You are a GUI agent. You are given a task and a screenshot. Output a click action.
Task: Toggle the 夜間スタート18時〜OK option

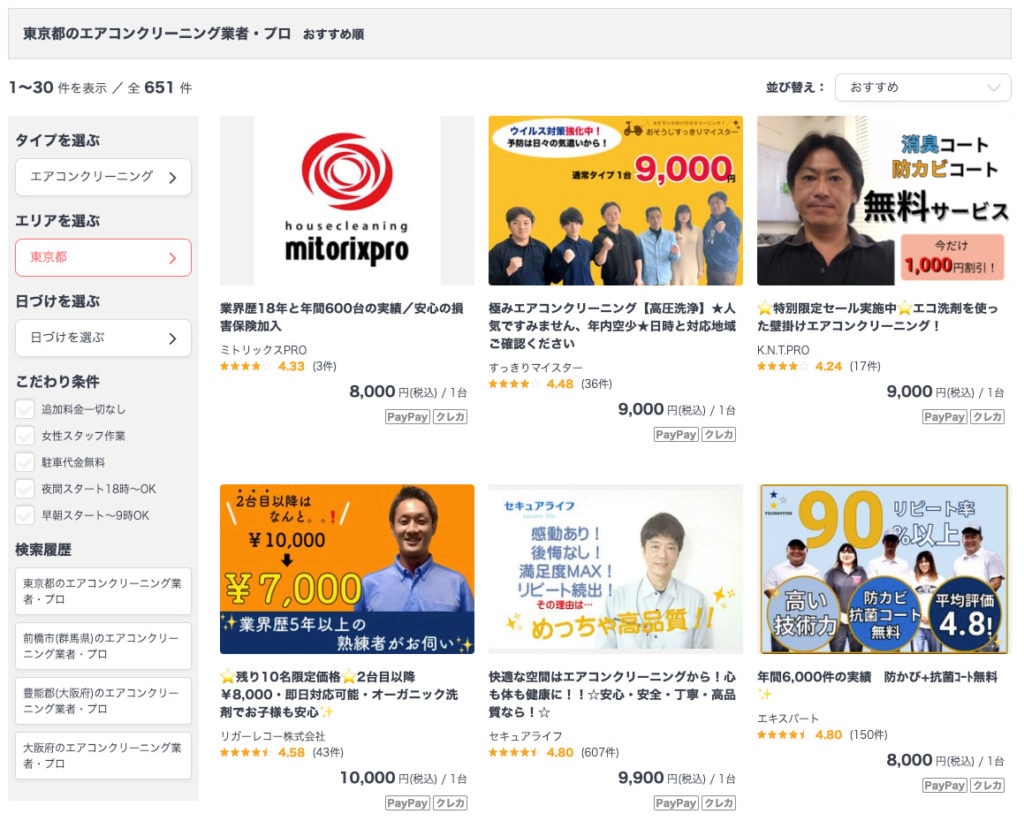pos(25,489)
